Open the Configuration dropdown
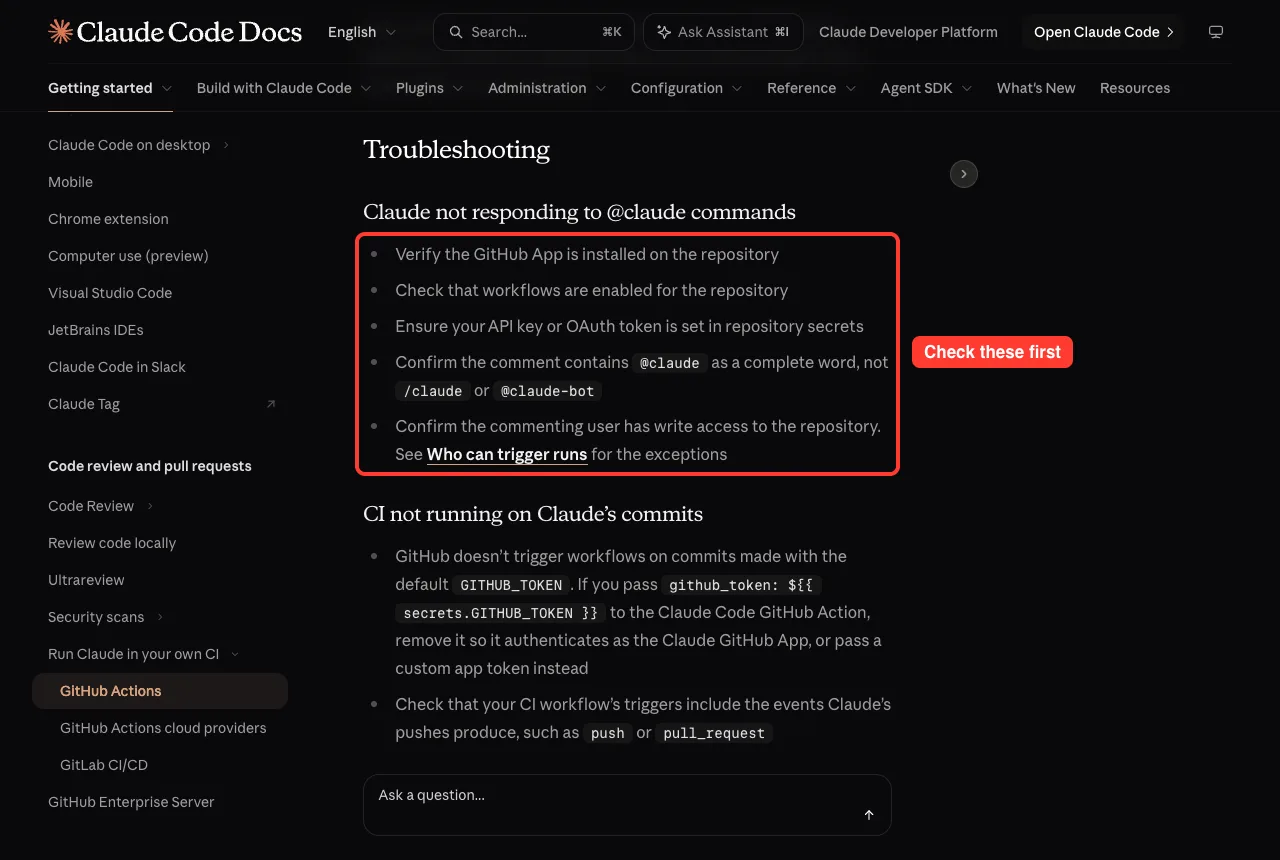Image resolution: width=1280 pixels, height=860 pixels. point(687,88)
